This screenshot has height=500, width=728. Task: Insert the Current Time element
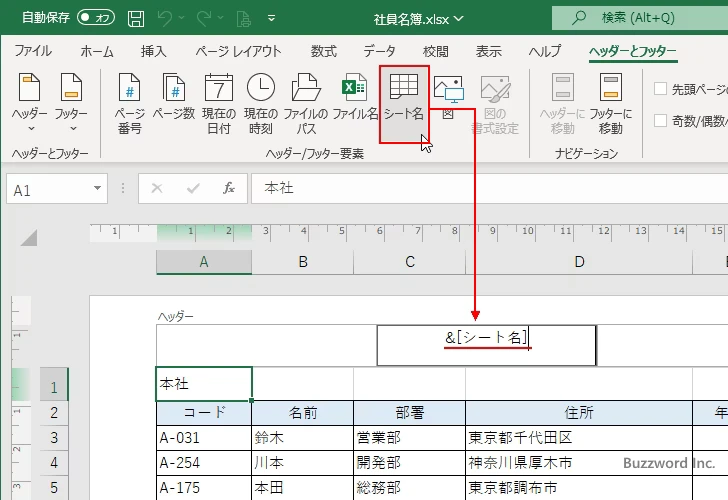(x=260, y=104)
